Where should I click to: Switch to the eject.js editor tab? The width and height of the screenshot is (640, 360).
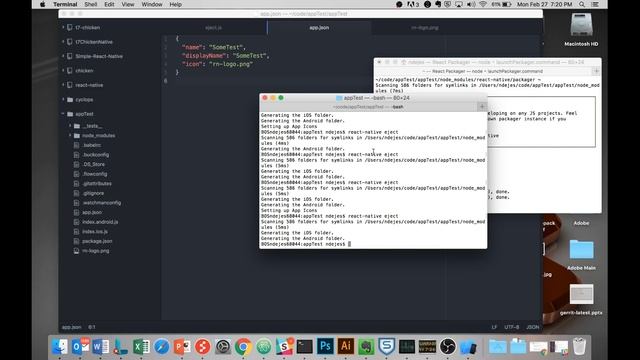[x=213, y=28]
